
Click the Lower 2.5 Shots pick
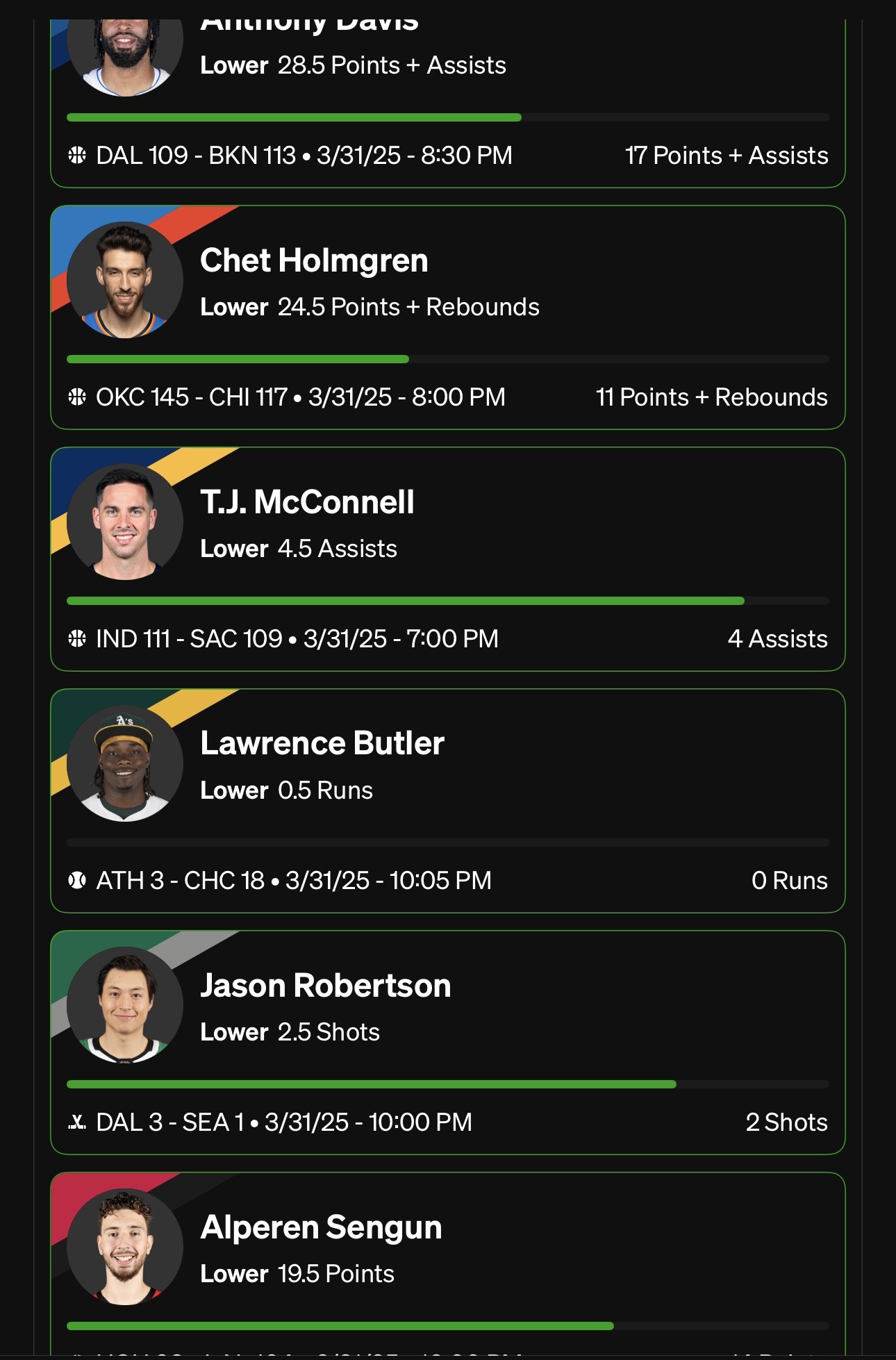(290, 1032)
